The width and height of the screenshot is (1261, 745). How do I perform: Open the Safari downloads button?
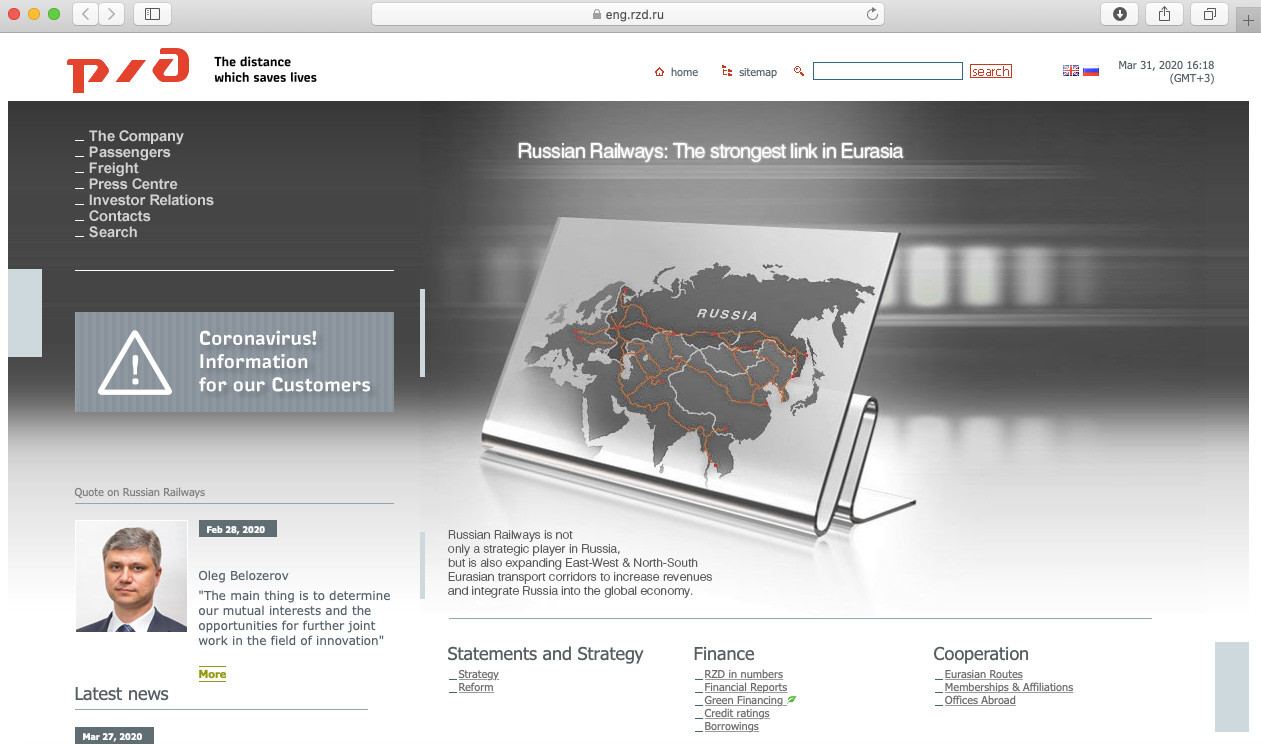pos(1119,14)
